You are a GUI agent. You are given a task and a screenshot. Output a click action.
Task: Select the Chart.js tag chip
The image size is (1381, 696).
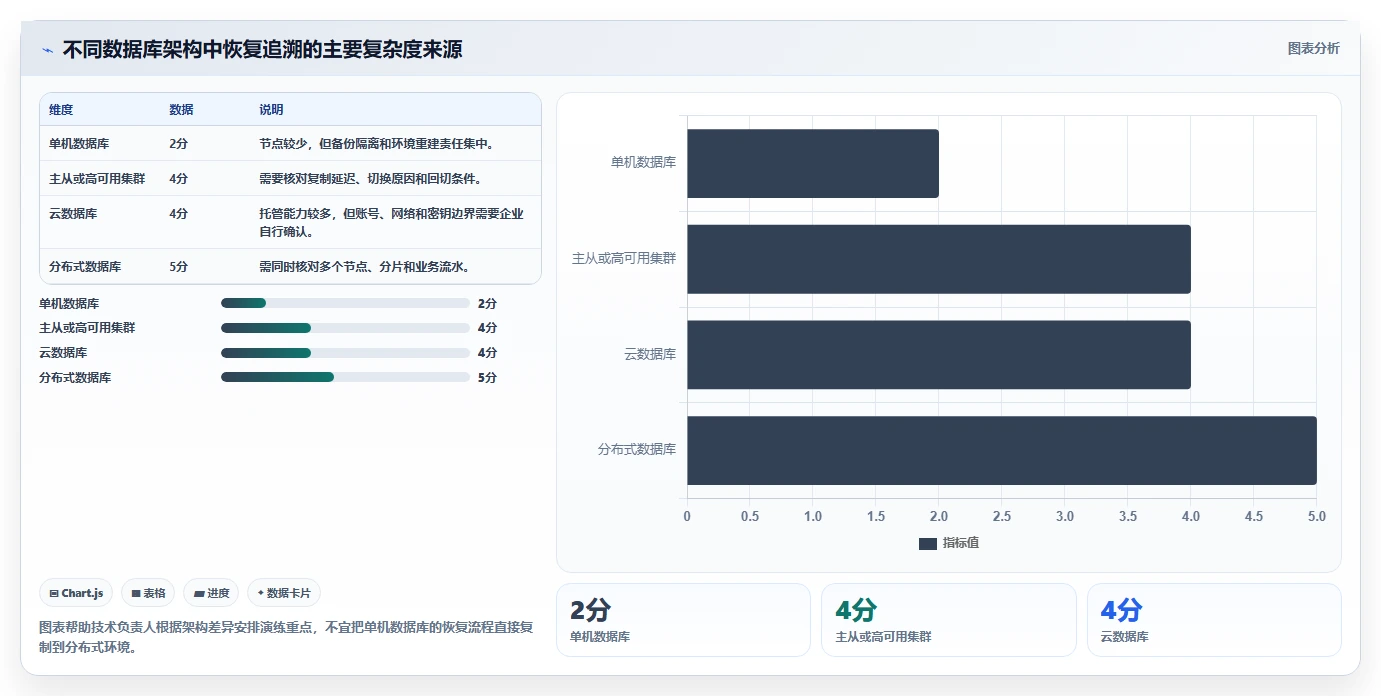[x=77, y=593]
